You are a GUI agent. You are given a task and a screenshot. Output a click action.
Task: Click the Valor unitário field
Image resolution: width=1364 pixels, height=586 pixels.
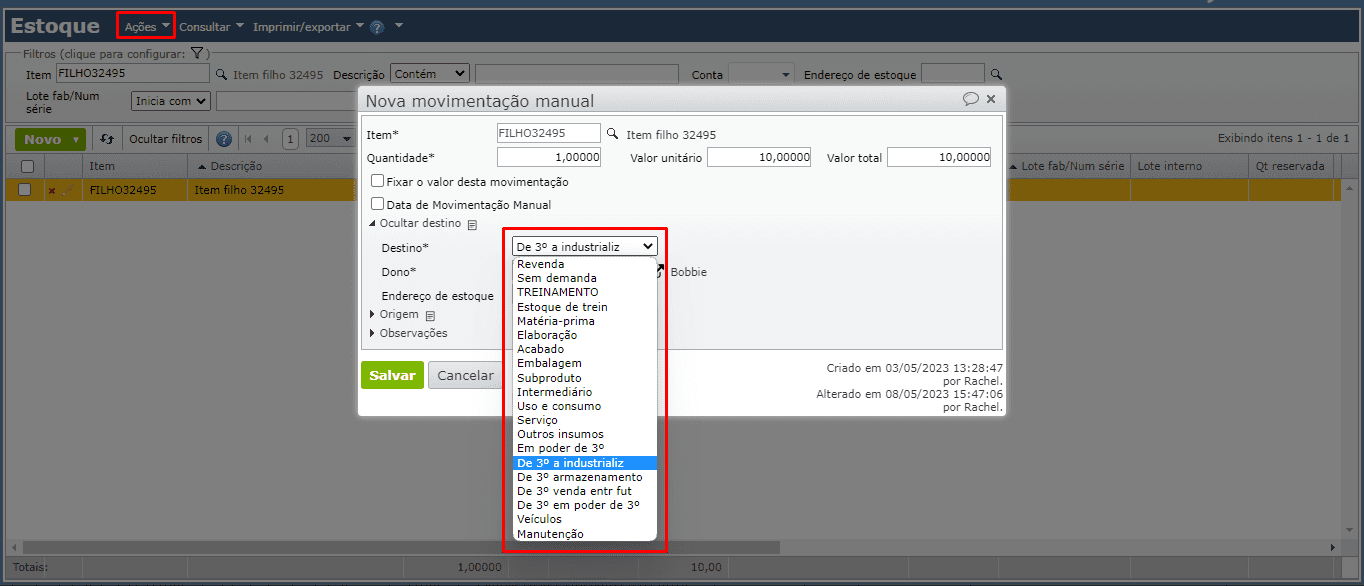point(759,157)
